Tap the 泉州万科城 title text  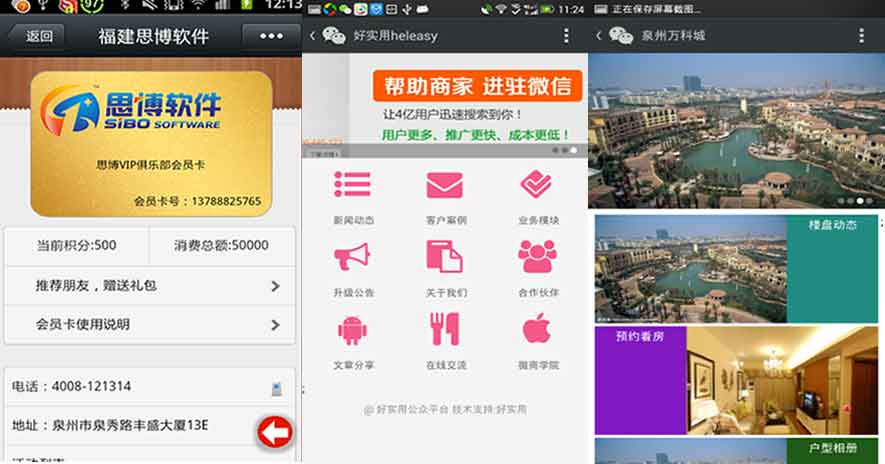pyautogui.click(x=673, y=36)
